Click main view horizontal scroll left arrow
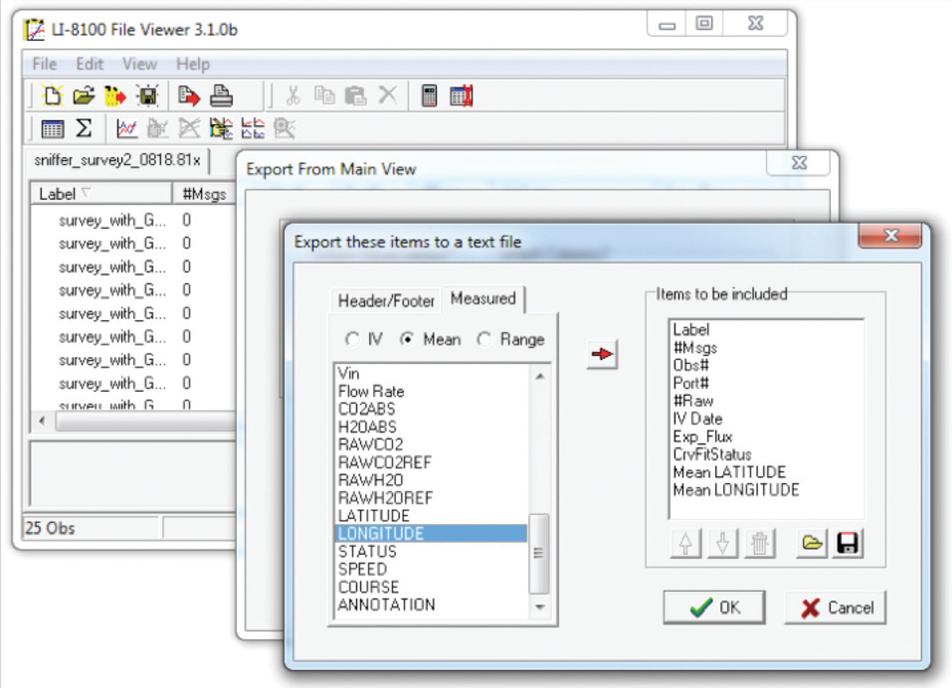The width and height of the screenshot is (952, 688). 42,420
